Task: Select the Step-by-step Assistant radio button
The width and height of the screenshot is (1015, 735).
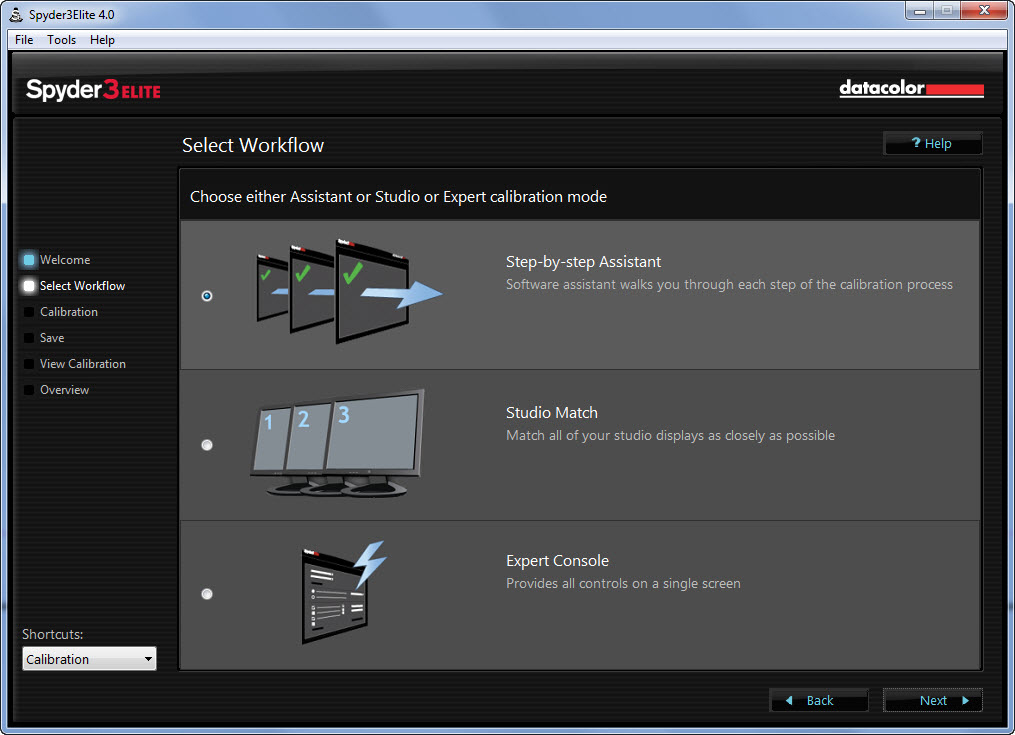Action: [207, 296]
